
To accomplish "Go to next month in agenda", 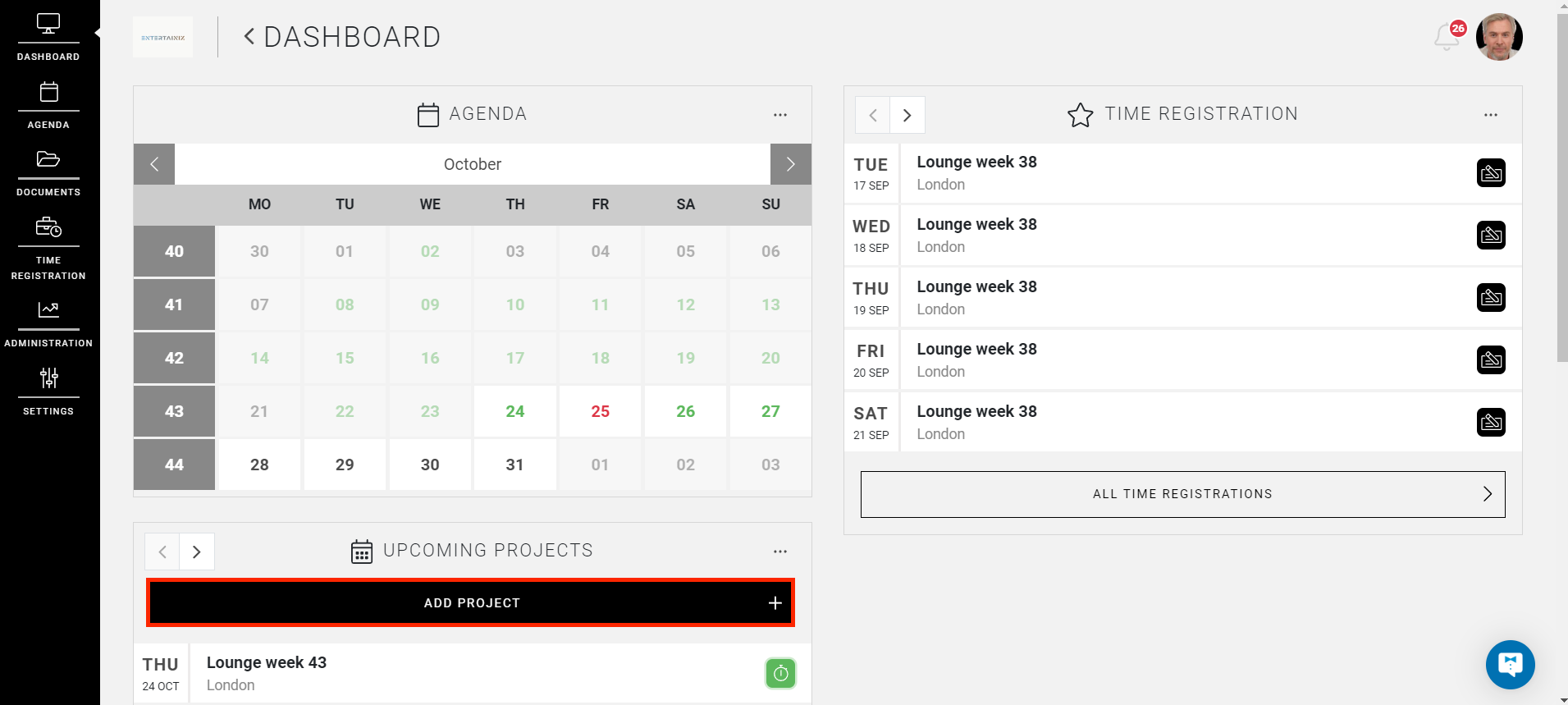I will coord(790,164).
